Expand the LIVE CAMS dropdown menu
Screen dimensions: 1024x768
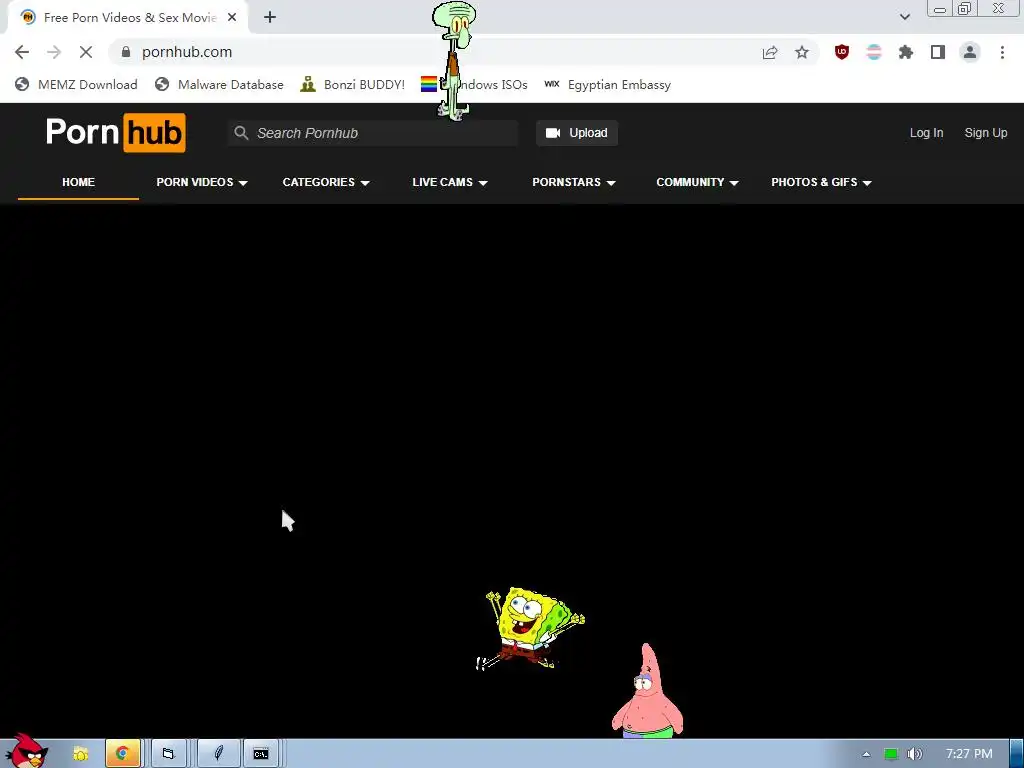click(450, 182)
